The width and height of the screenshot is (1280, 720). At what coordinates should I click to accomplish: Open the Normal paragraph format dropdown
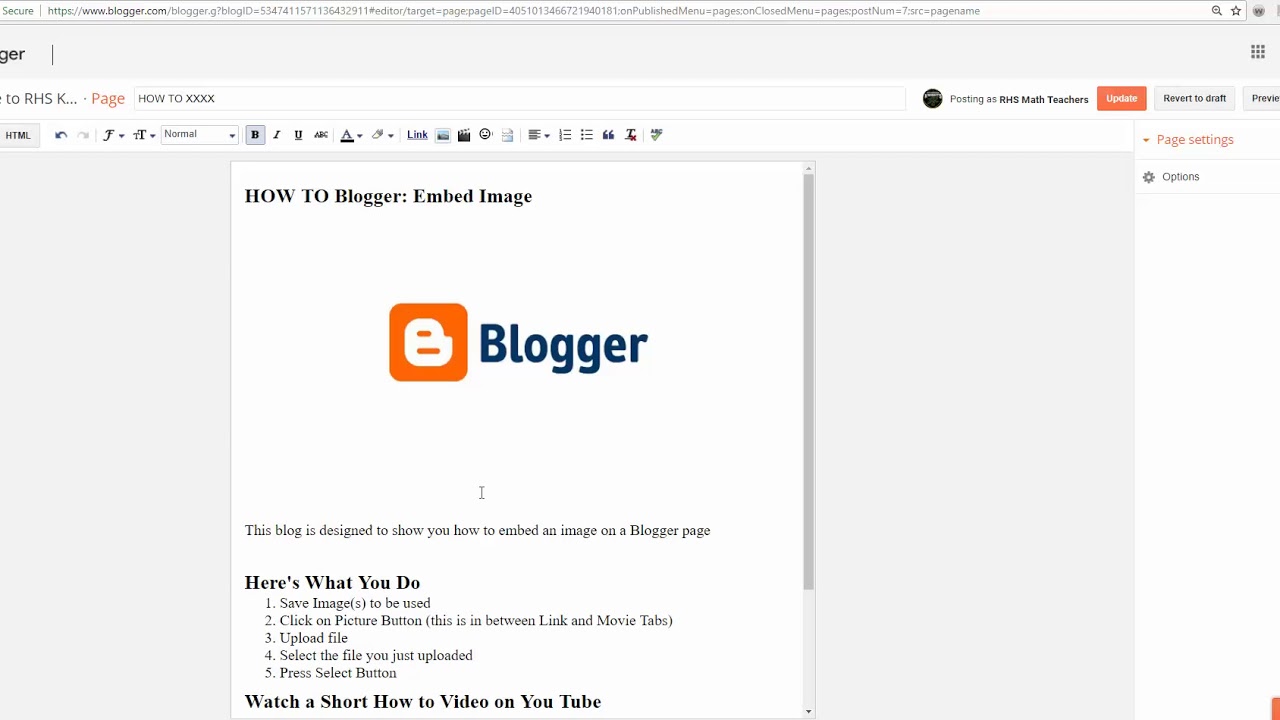[199, 135]
